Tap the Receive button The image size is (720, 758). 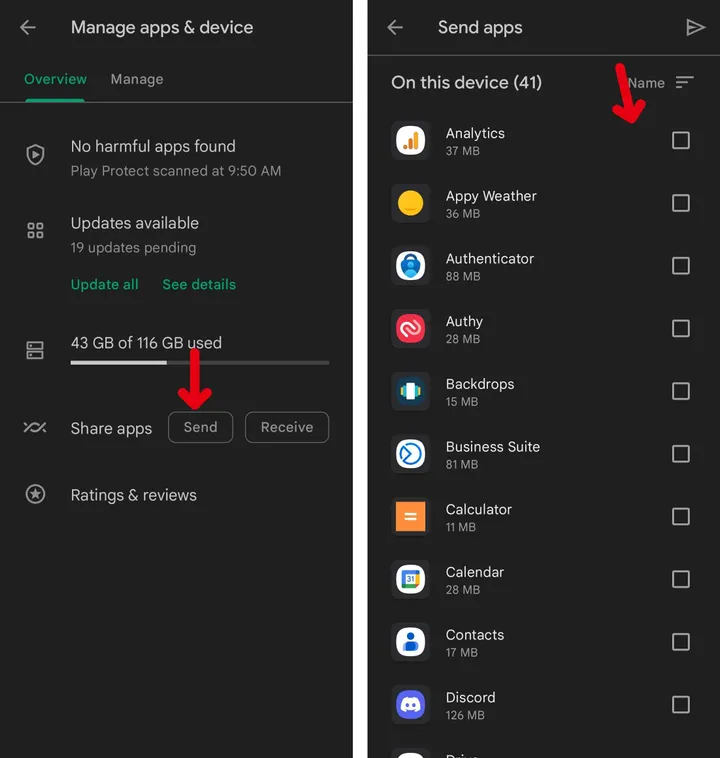pyautogui.click(x=287, y=427)
